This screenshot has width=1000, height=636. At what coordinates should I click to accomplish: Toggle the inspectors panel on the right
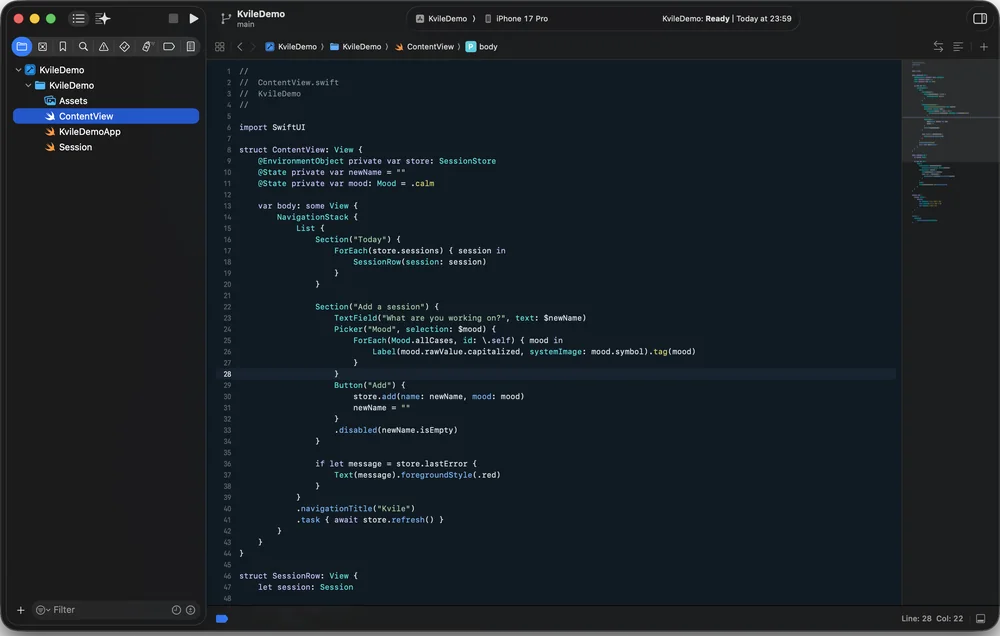pyautogui.click(x=980, y=18)
